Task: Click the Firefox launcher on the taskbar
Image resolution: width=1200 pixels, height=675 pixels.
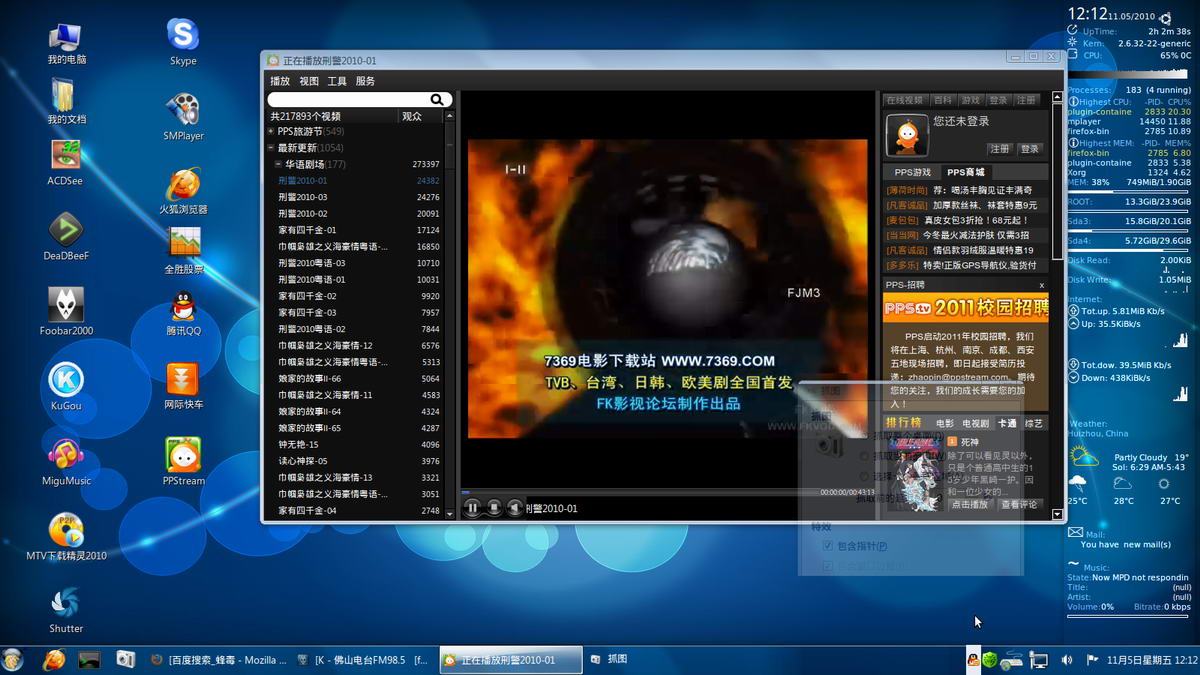Action: click(54, 660)
